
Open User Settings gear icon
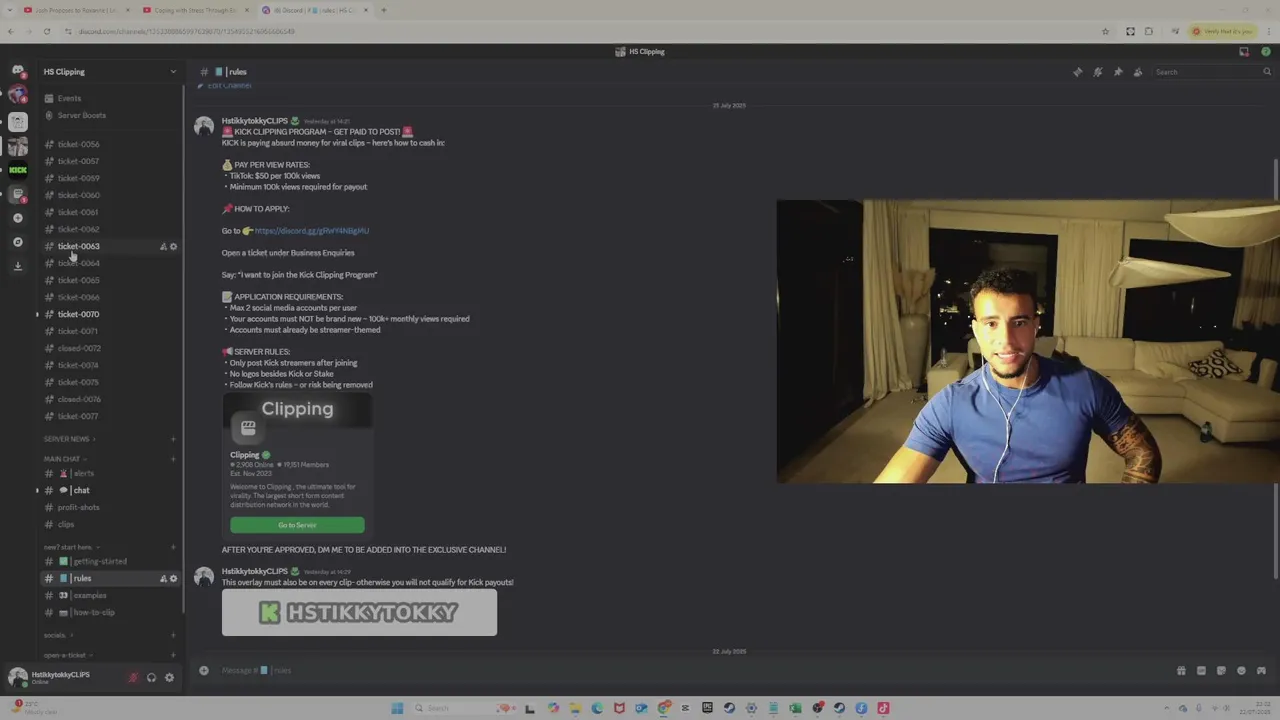point(169,677)
